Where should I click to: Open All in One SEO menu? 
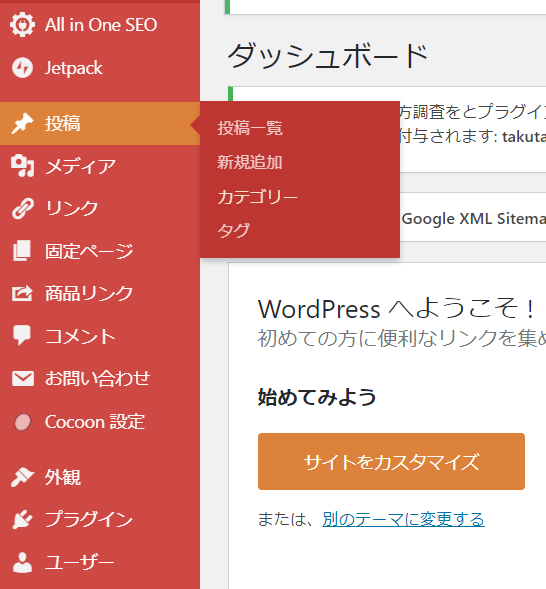pyautogui.click(x=100, y=25)
